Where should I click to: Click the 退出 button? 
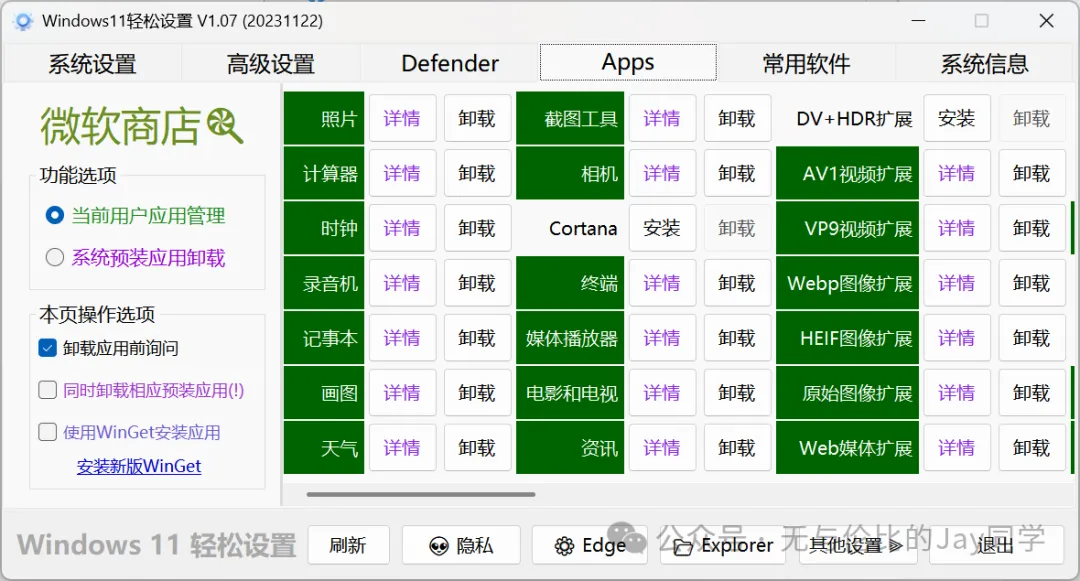pos(995,545)
